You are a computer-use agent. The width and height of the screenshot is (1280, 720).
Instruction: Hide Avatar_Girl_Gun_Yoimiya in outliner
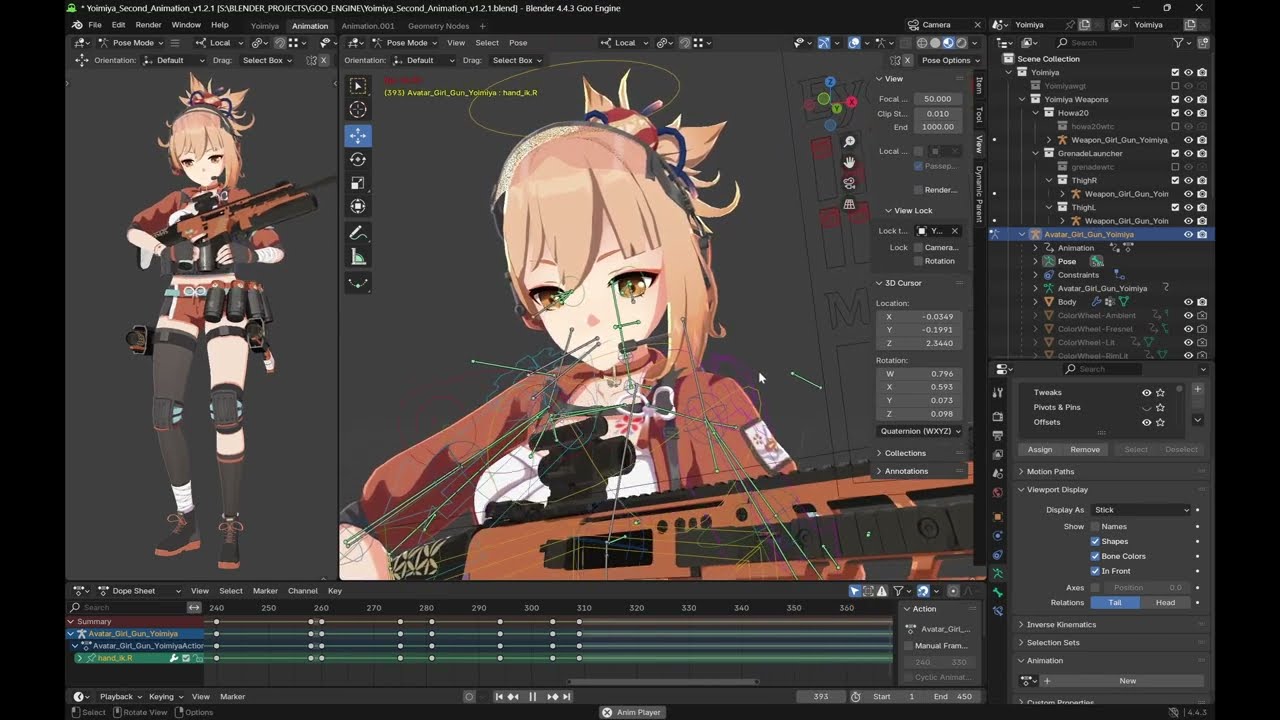point(1188,234)
